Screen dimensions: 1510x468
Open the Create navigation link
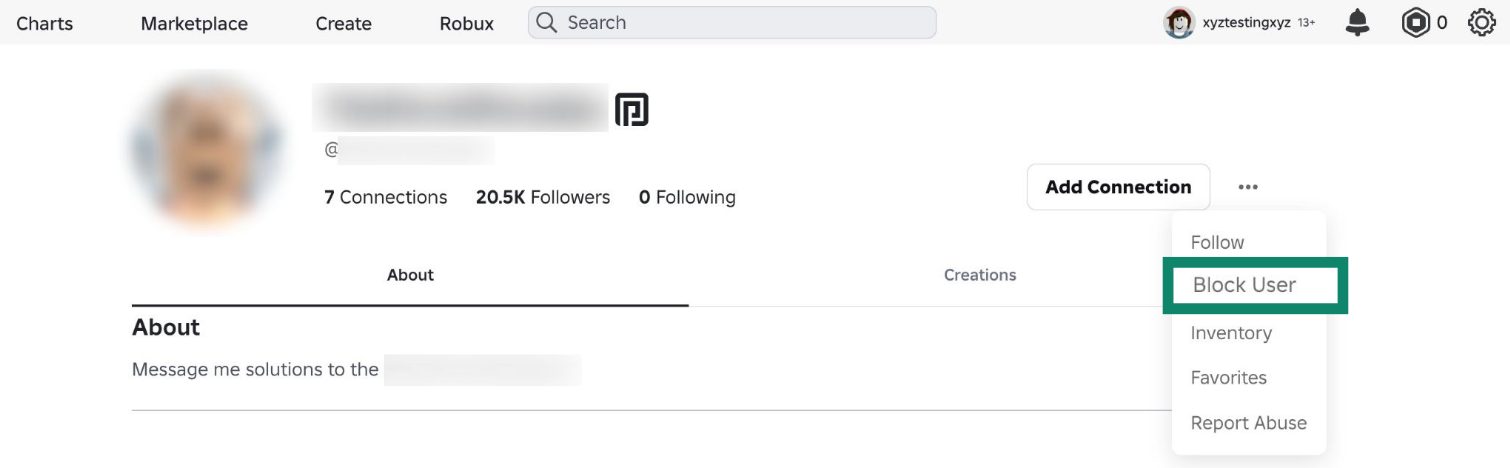click(343, 23)
